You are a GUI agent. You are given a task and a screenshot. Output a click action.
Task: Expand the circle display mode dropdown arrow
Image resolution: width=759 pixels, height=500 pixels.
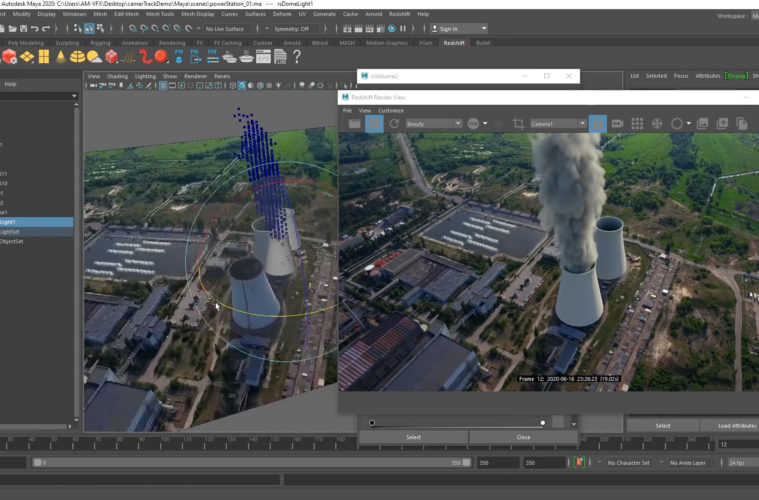point(688,124)
